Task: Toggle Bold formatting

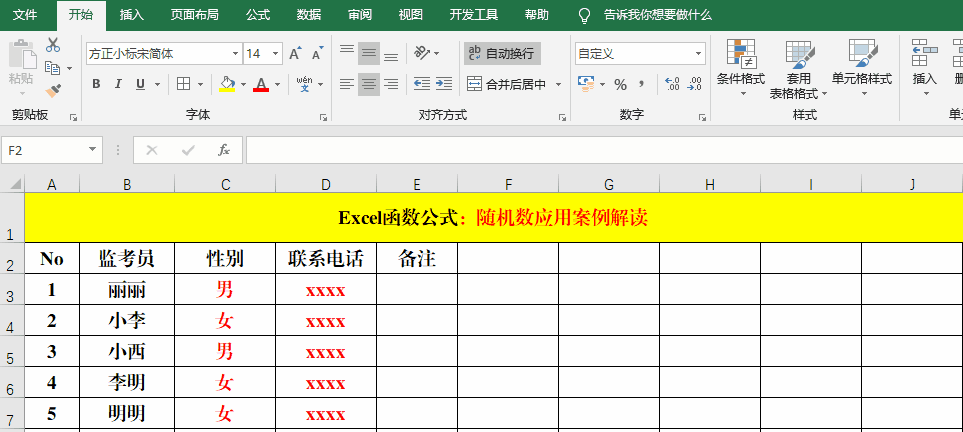Action: 96,84
